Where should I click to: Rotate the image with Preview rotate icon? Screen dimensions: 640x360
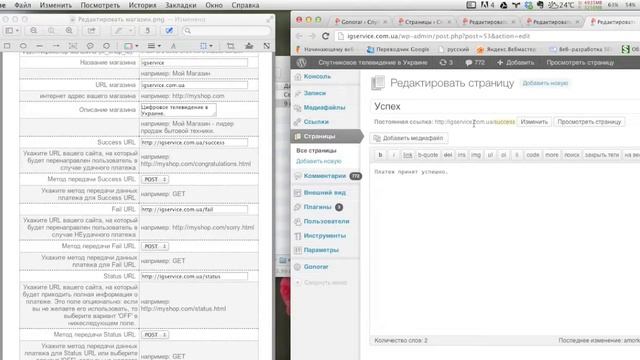(x=148, y=31)
